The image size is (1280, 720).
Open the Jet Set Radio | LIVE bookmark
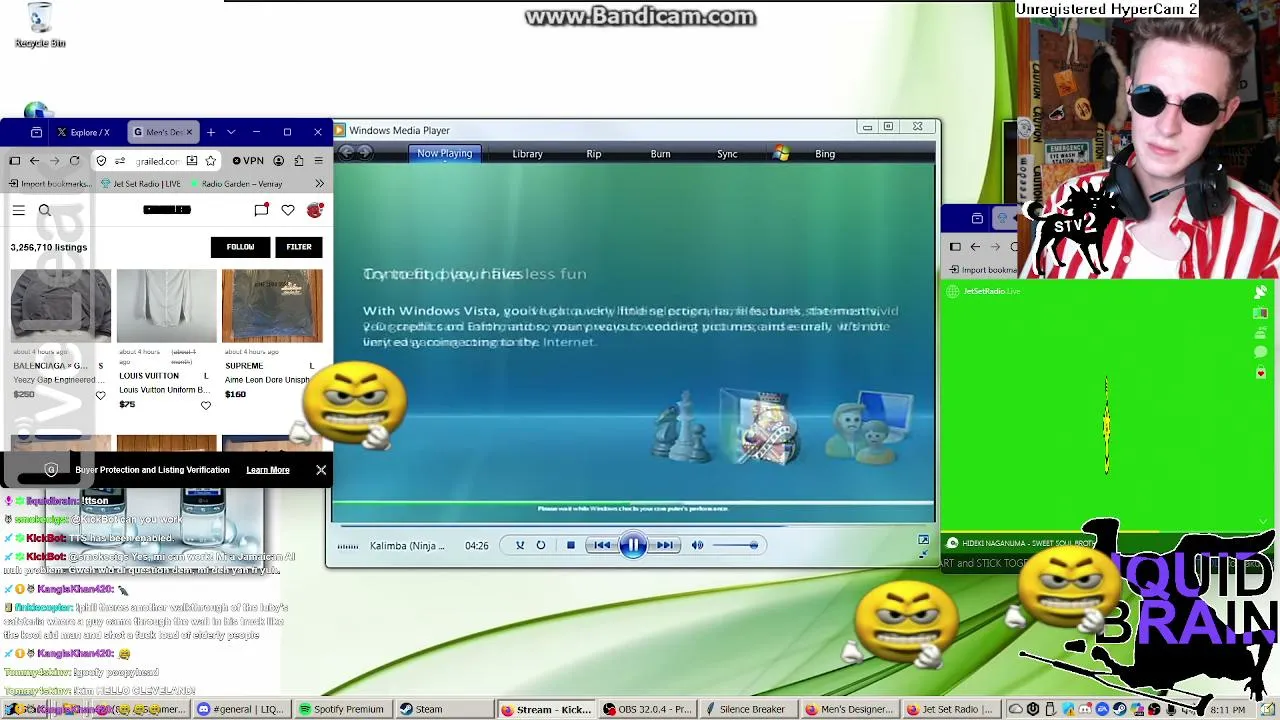pos(140,184)
